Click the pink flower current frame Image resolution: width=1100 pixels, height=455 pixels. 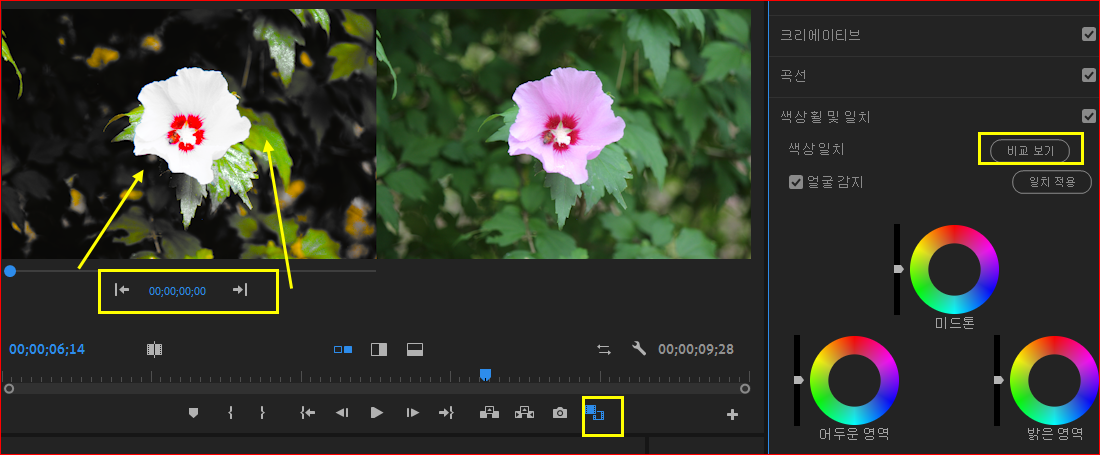564,134
